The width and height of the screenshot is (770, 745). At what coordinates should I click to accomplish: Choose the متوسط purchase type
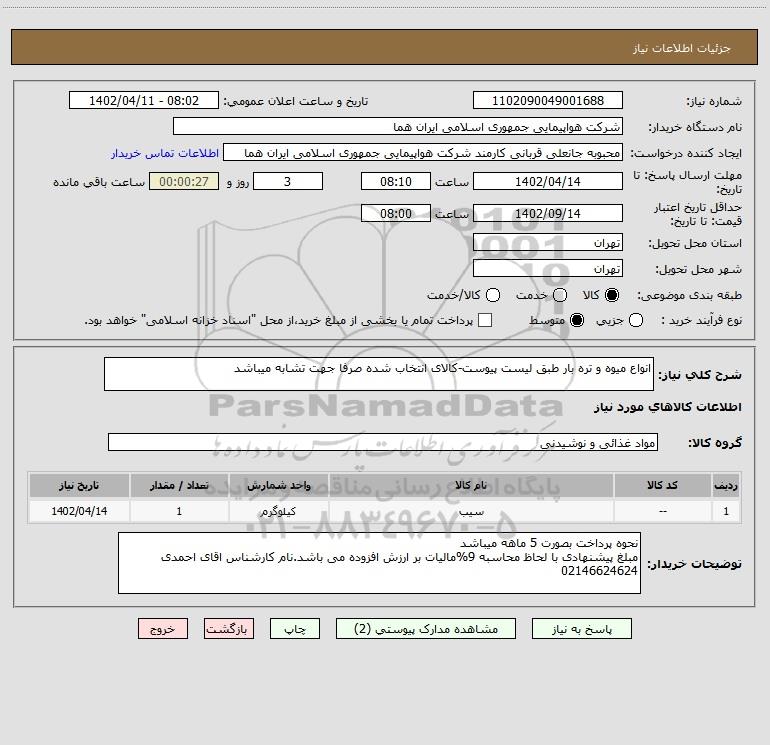click(x=577, y=320)
